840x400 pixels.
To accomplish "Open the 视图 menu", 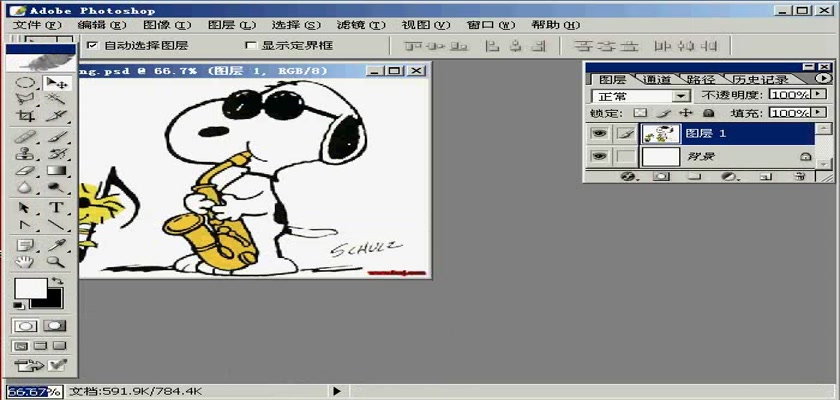I will point(426,25).
